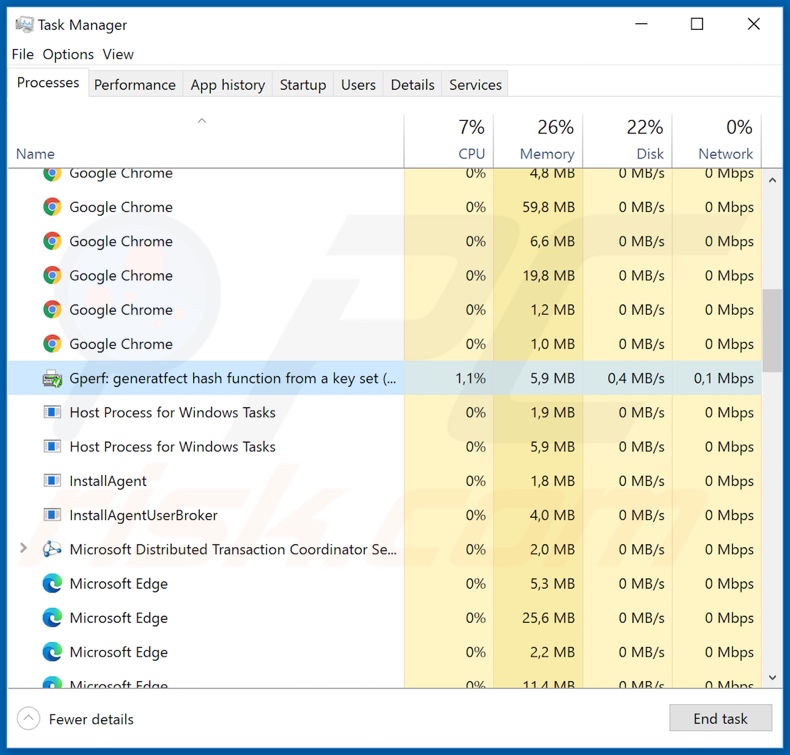Click the Fewer details label
The width and height of the screenshot is (790, 755).
91,719
